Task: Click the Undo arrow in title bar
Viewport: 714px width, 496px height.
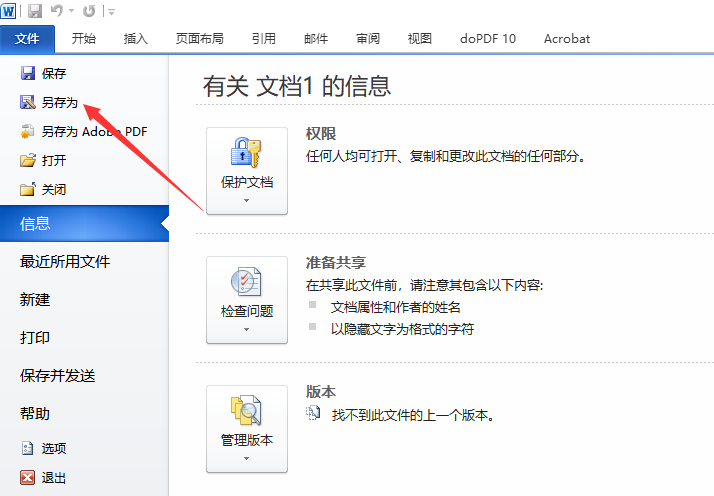Action: [56, 11]
